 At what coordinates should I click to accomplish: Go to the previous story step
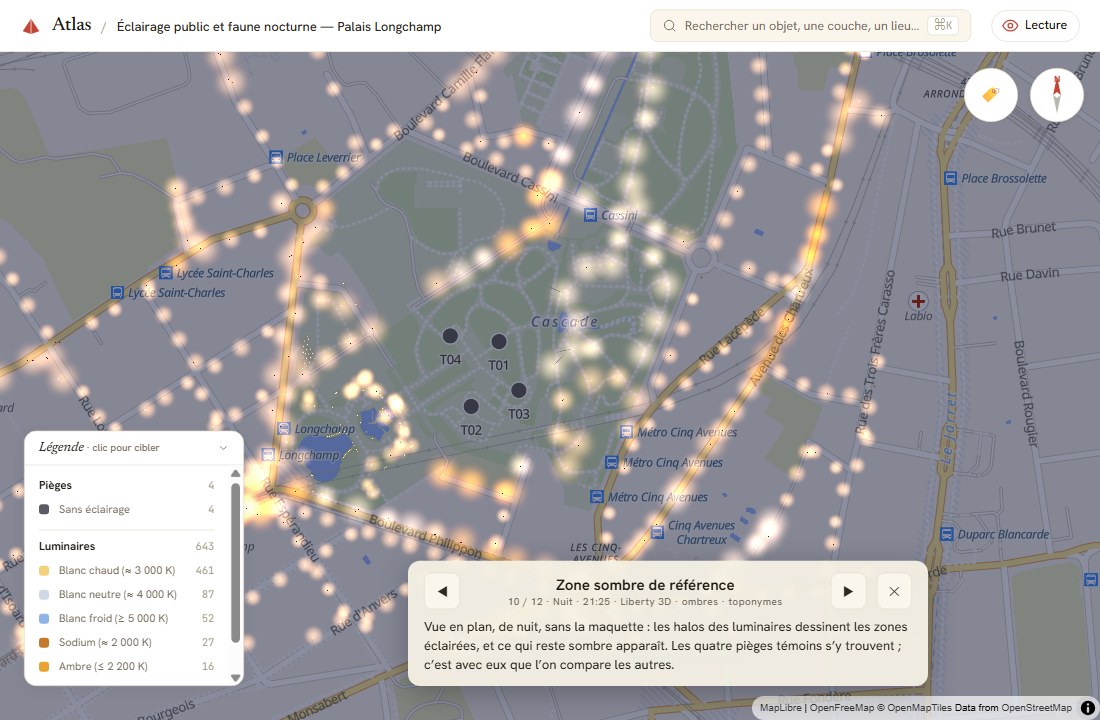(442, 591)
